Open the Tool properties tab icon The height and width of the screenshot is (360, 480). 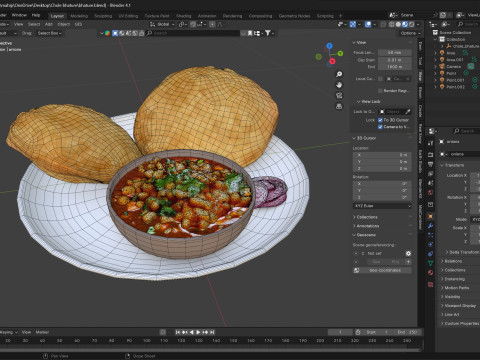[x=431, y=143]
